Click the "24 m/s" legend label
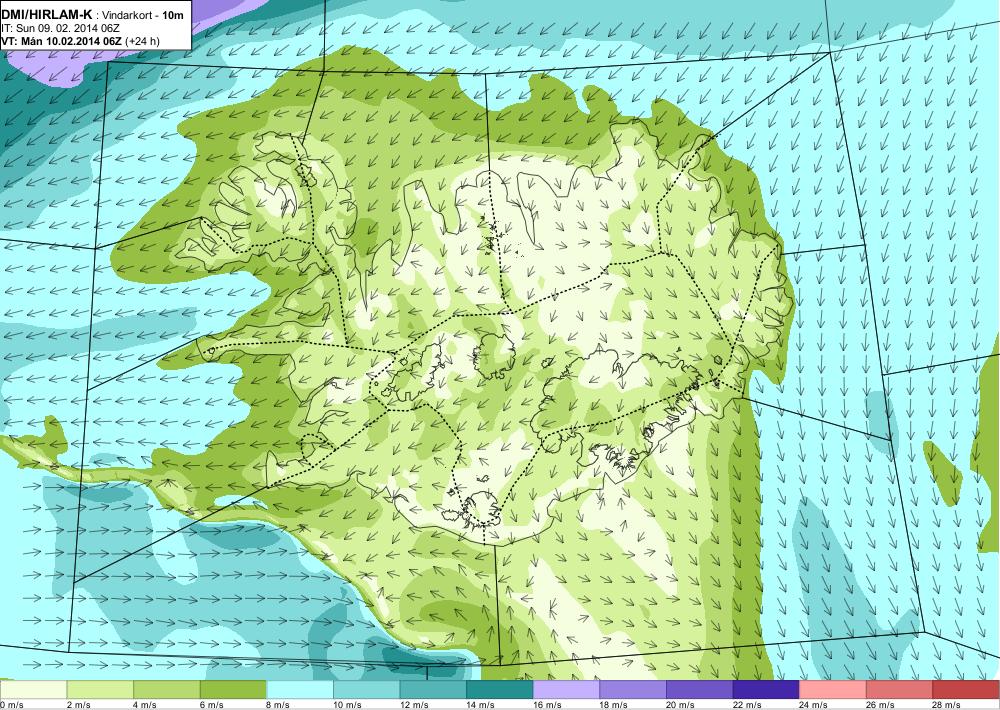Viewport: 1000px width, 710px height. [x=814, y=705]
